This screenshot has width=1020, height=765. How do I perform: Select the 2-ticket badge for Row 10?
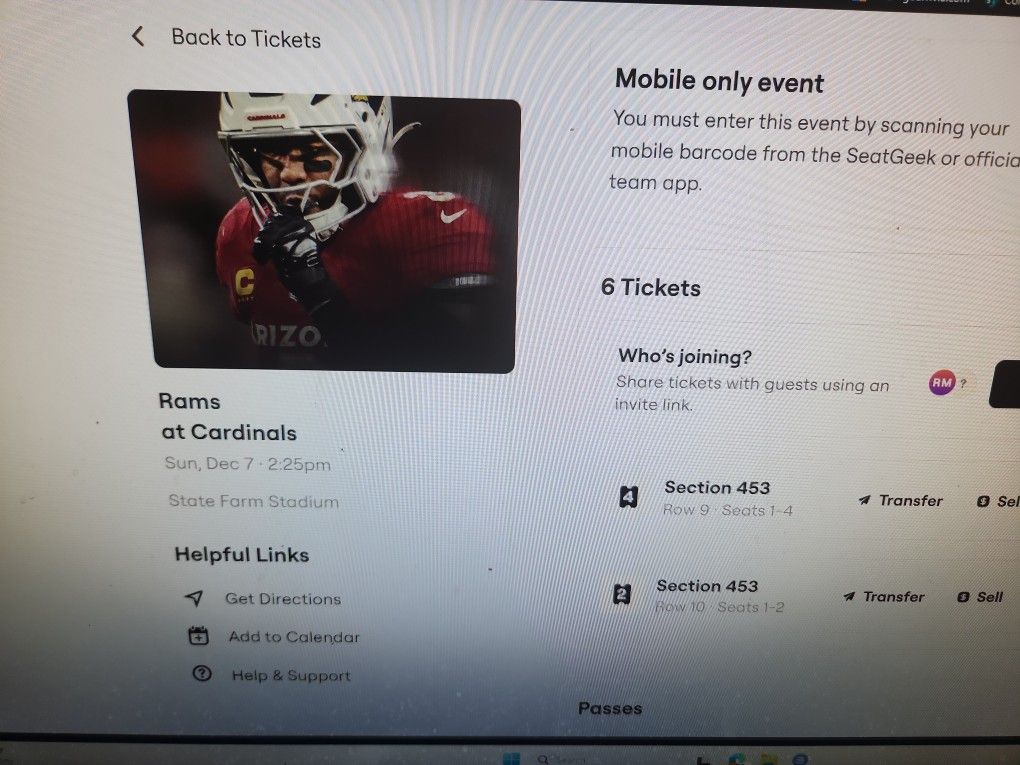click(x=624, y=594)
